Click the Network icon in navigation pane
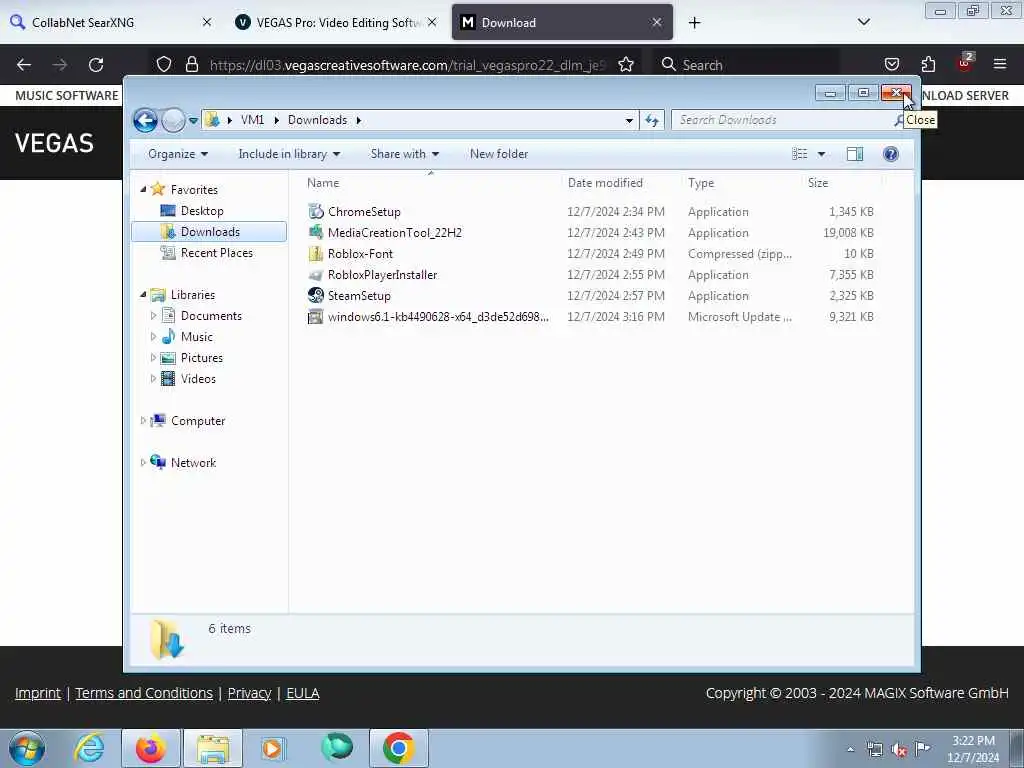Image resolution: width=1024 pixels, height=768 pixels. tap(158, 462)
